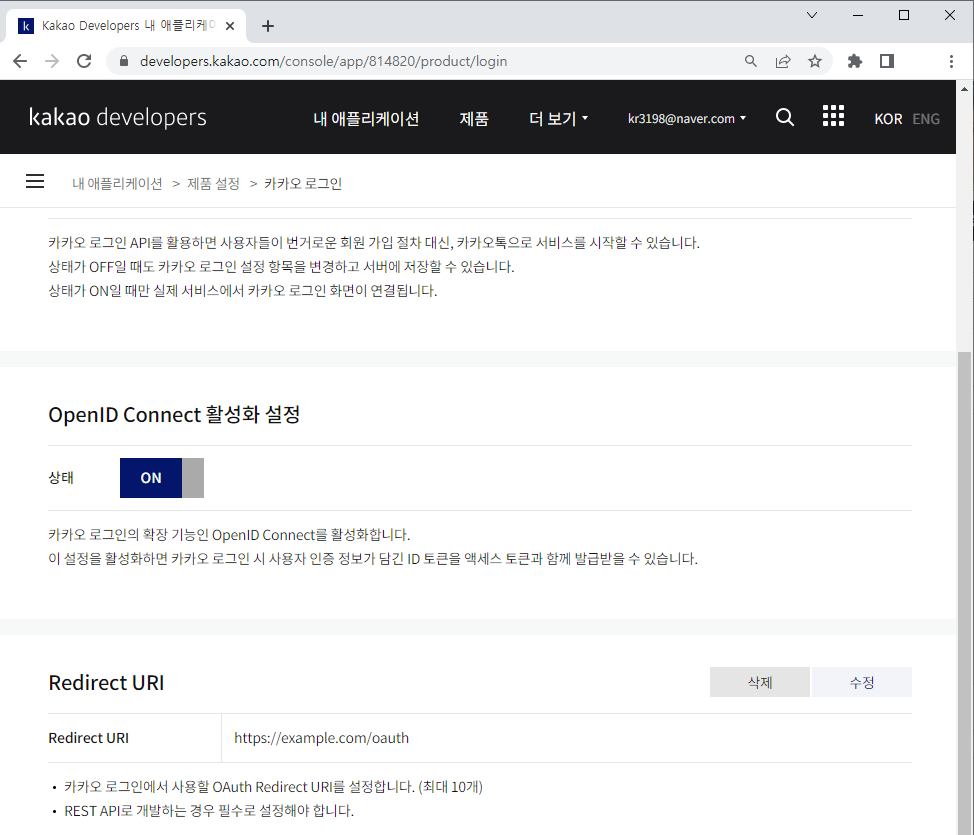Screen dimensions: 974x835
Task: Select the https://example.com/oauth URI text
Action: click(321, 737)
